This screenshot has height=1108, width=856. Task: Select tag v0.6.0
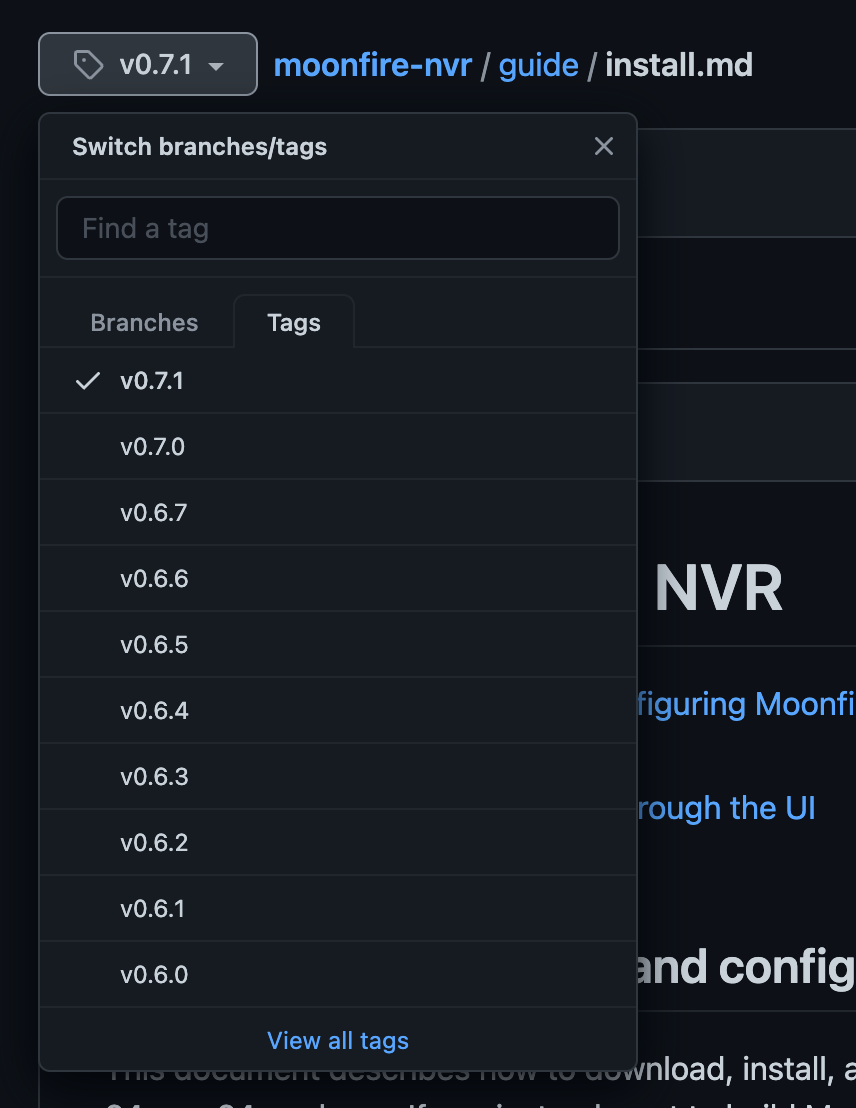pyautogui.click(x=338, y=974)
